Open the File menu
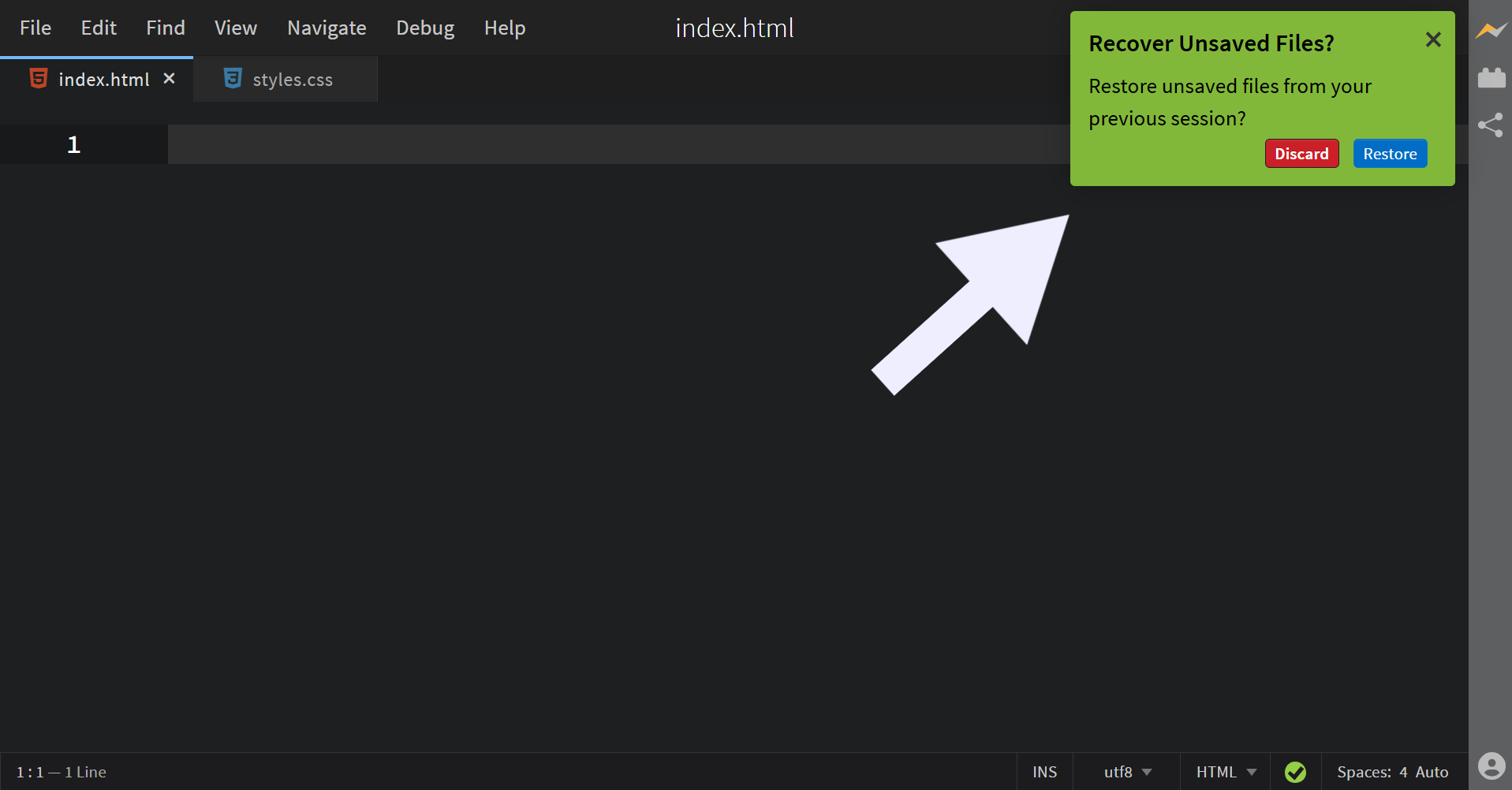 35,28
